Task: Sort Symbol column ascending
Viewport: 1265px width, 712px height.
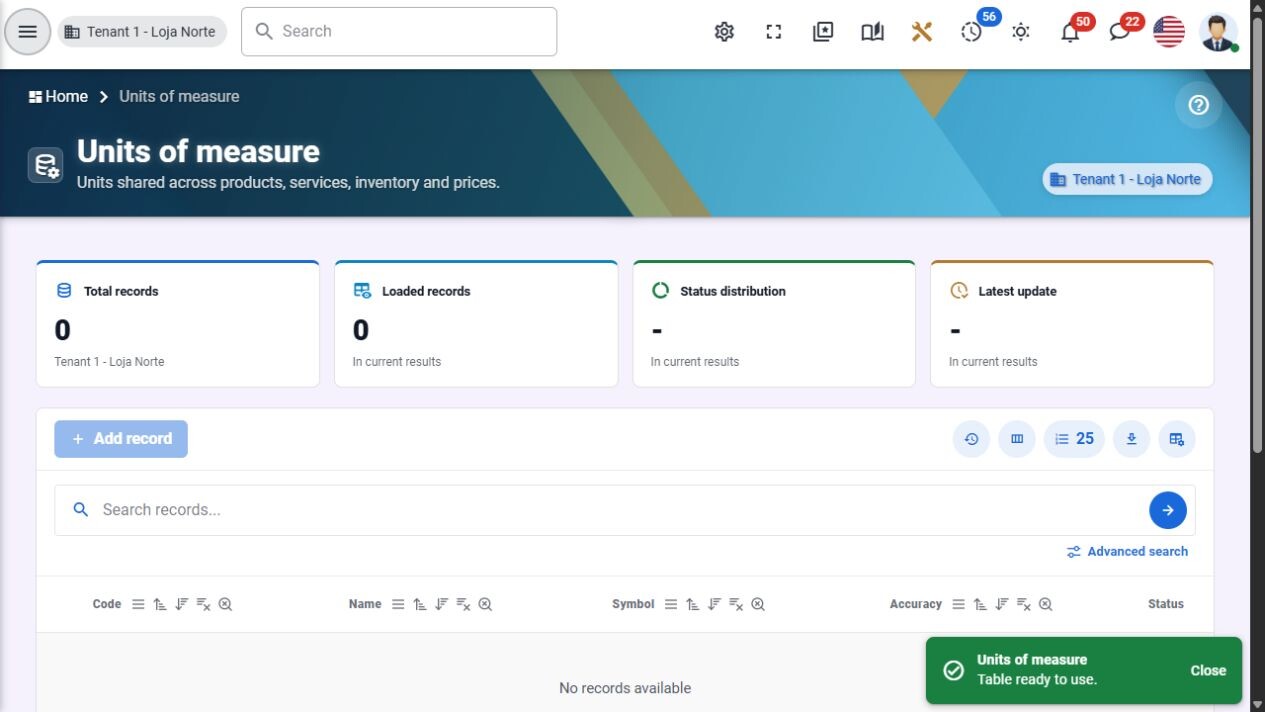Action: 693,604
